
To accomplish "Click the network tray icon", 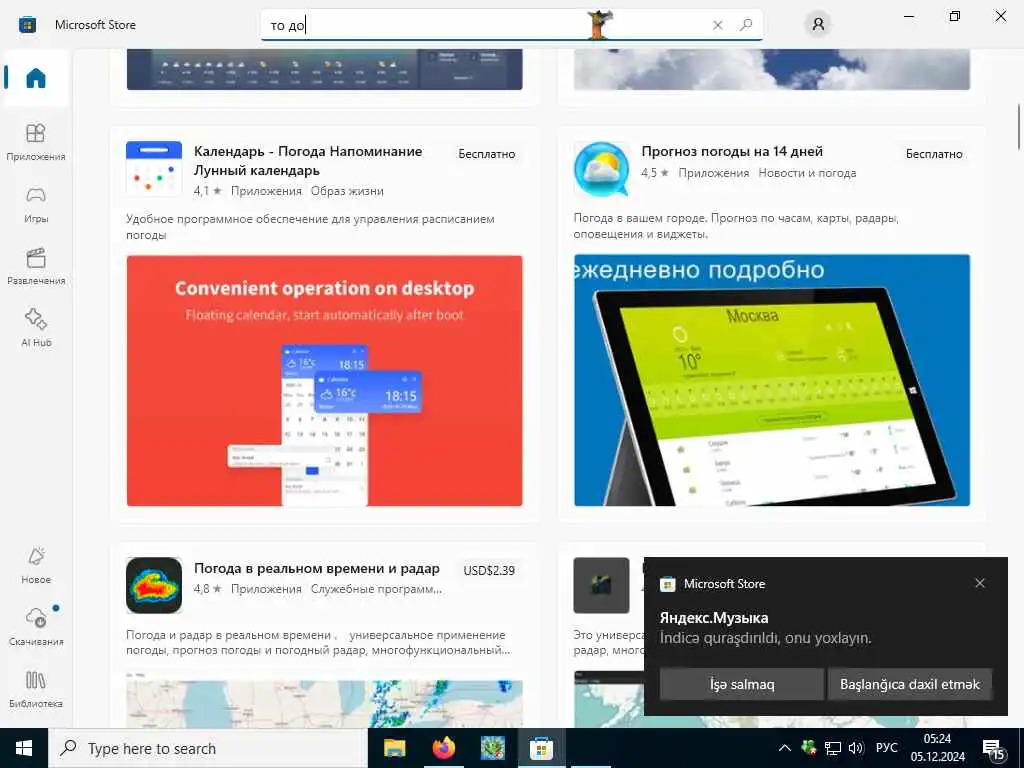I will pyautogui.click(x=833, y=748).
